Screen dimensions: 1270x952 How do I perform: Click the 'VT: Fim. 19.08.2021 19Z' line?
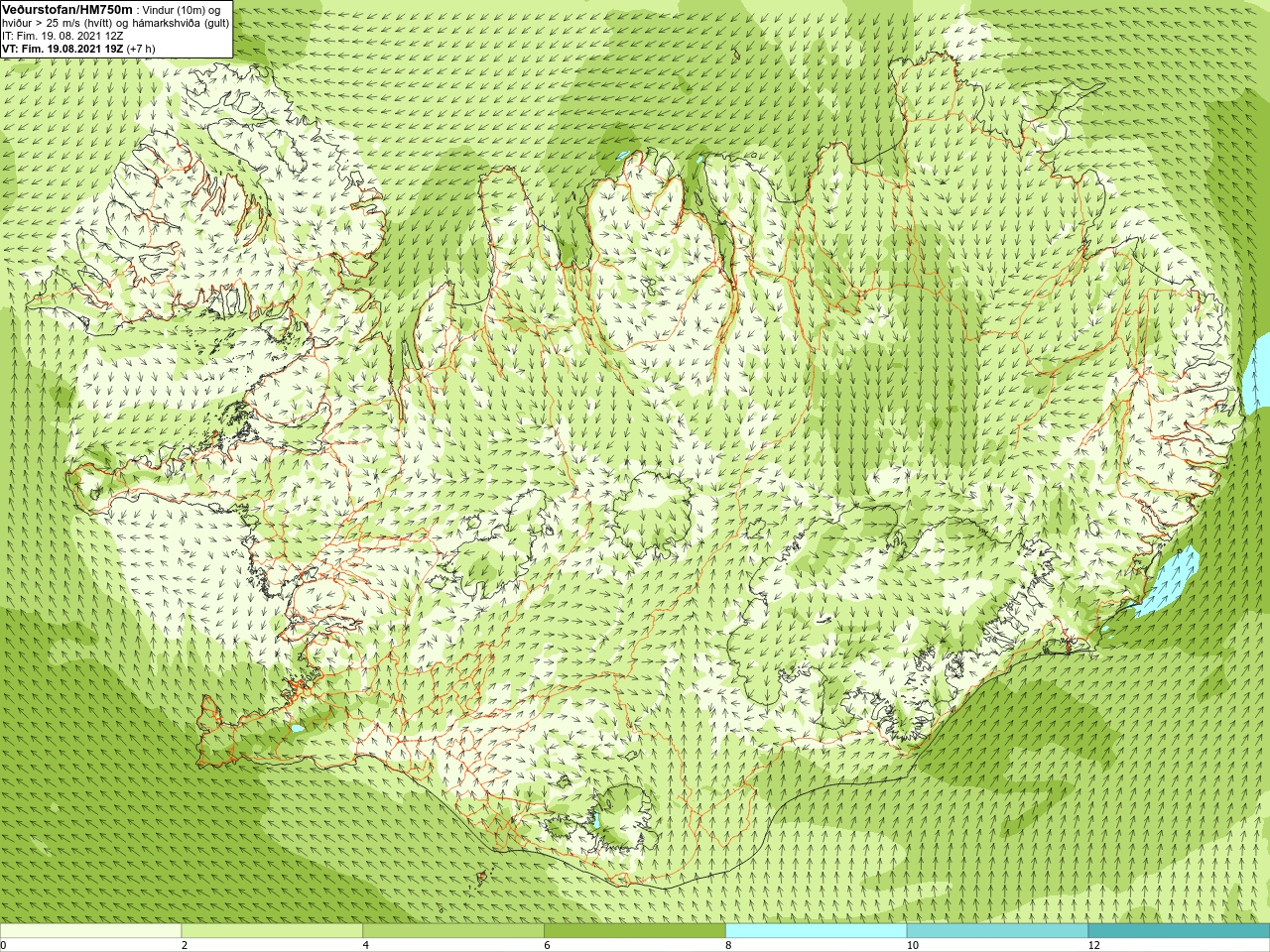point(63,49)
